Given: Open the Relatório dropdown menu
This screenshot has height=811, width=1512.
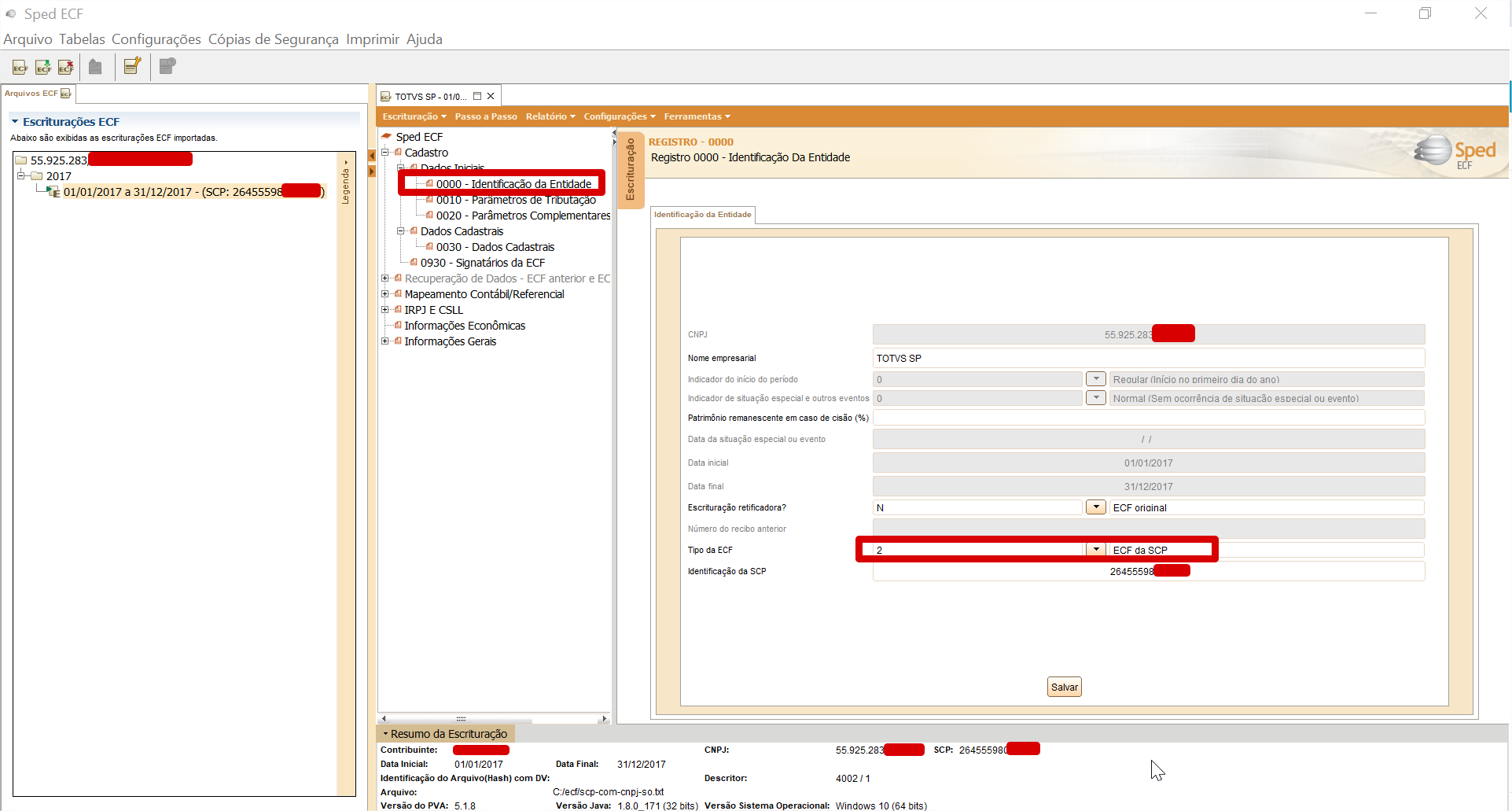Looking at the screenshot, I should pyautogui.click(x=550, y=116).
